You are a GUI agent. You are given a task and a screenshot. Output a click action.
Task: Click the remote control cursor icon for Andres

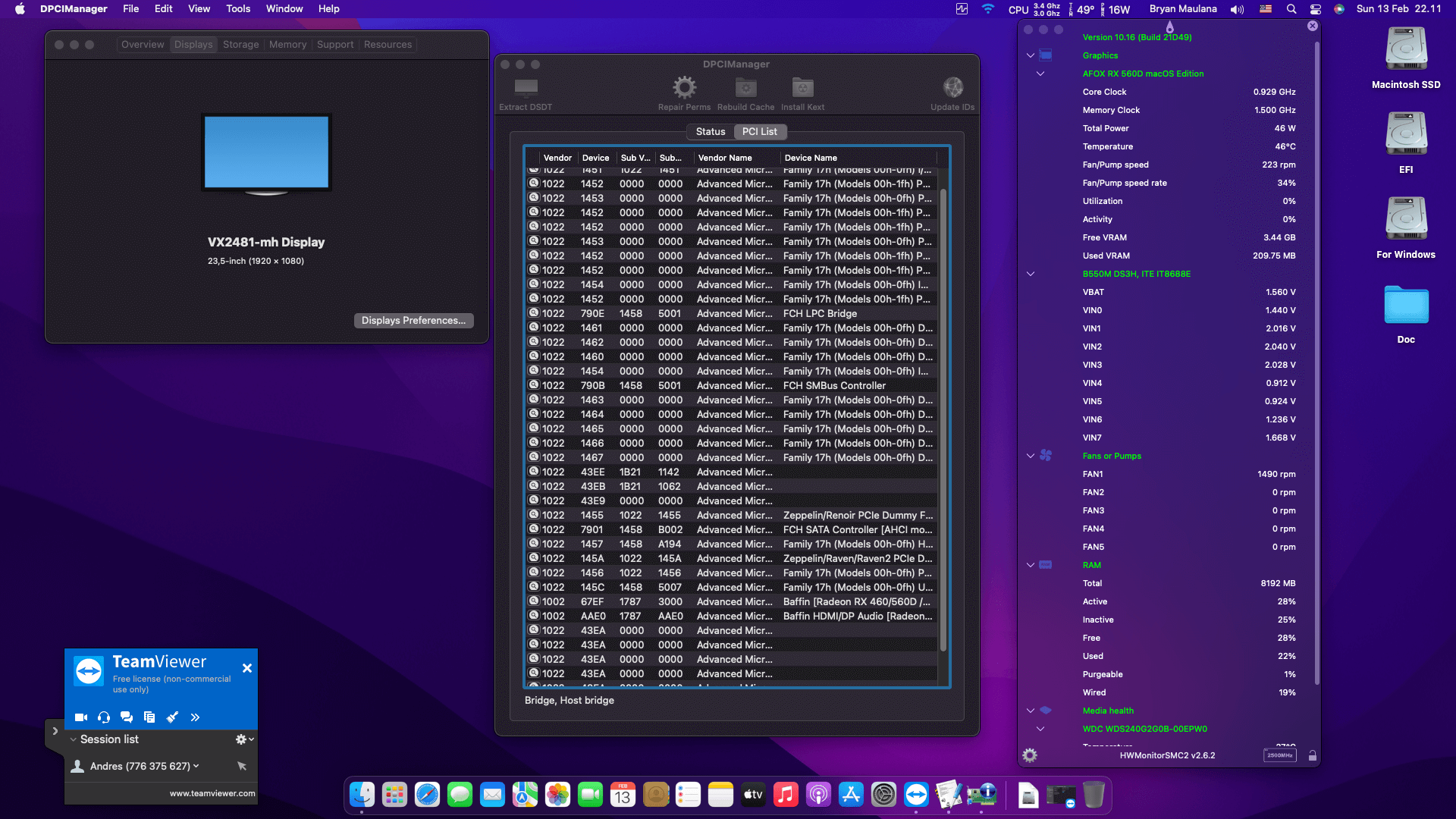click(x=242, y=766)
